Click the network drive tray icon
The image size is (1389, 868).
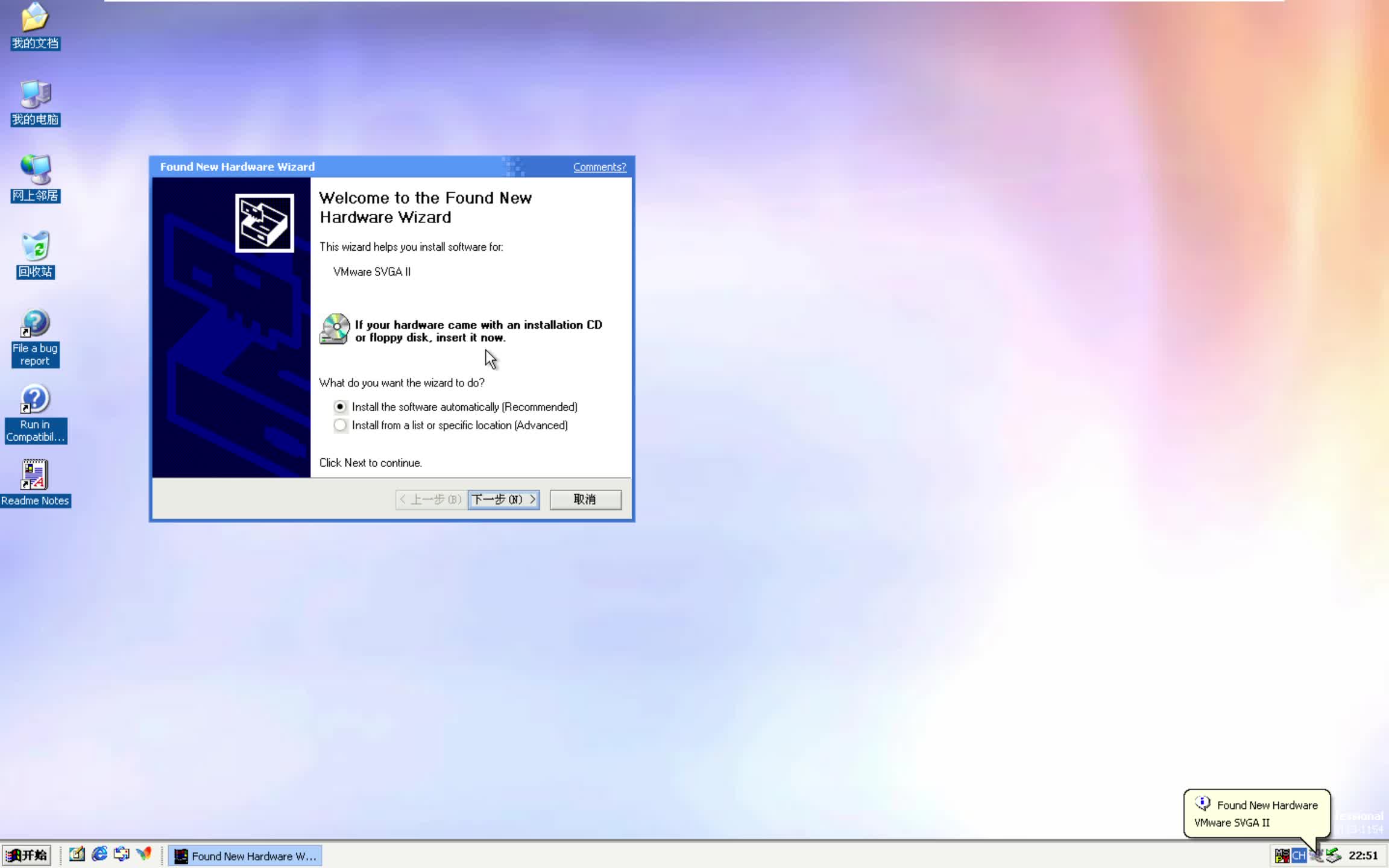[x=1333, y=855]
